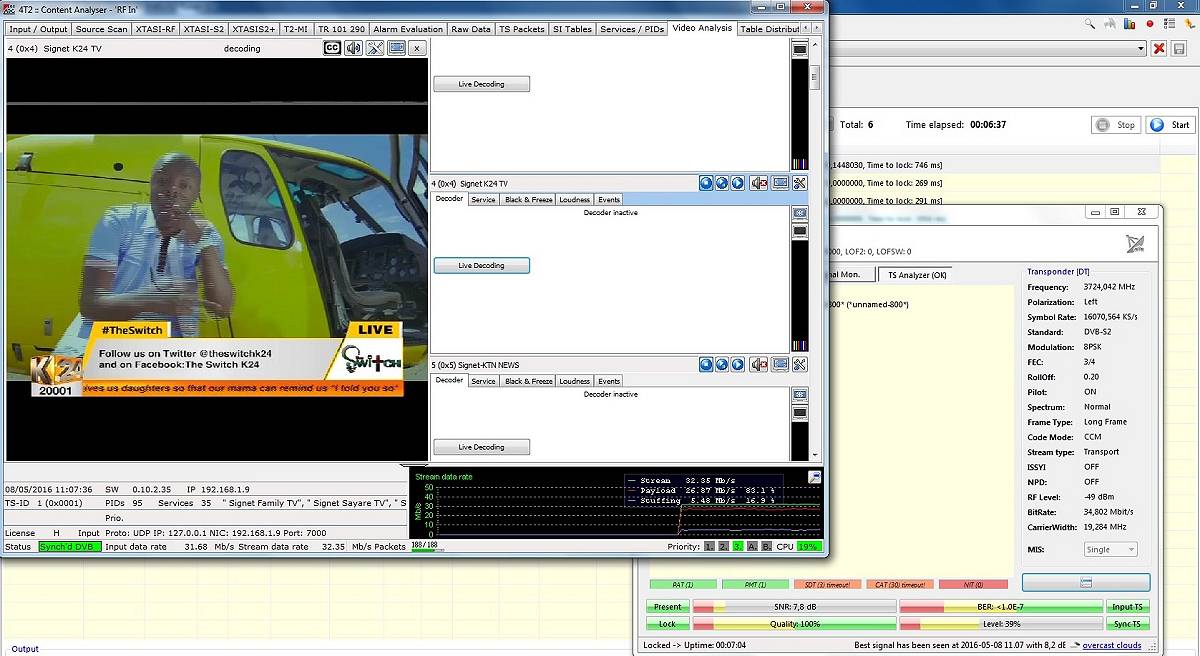
Task: Switch to Services / PIDs tab
Action: pyautogui.click(x=632, y=29)
